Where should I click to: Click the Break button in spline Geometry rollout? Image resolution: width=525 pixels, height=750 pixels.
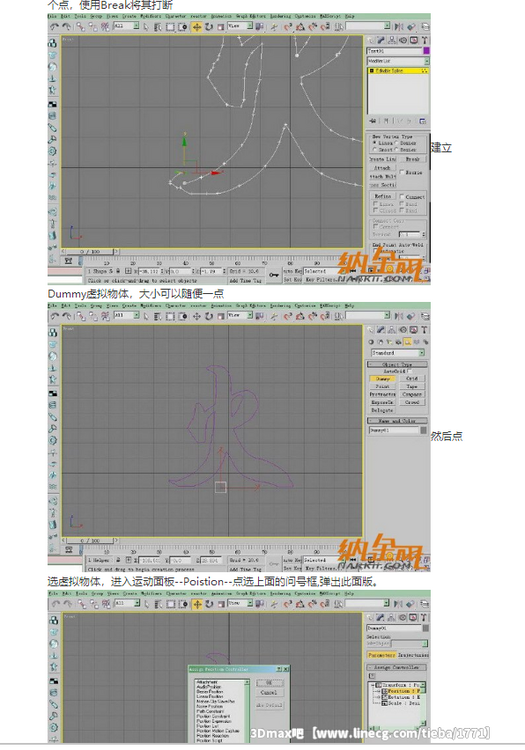tap(413, 159)
